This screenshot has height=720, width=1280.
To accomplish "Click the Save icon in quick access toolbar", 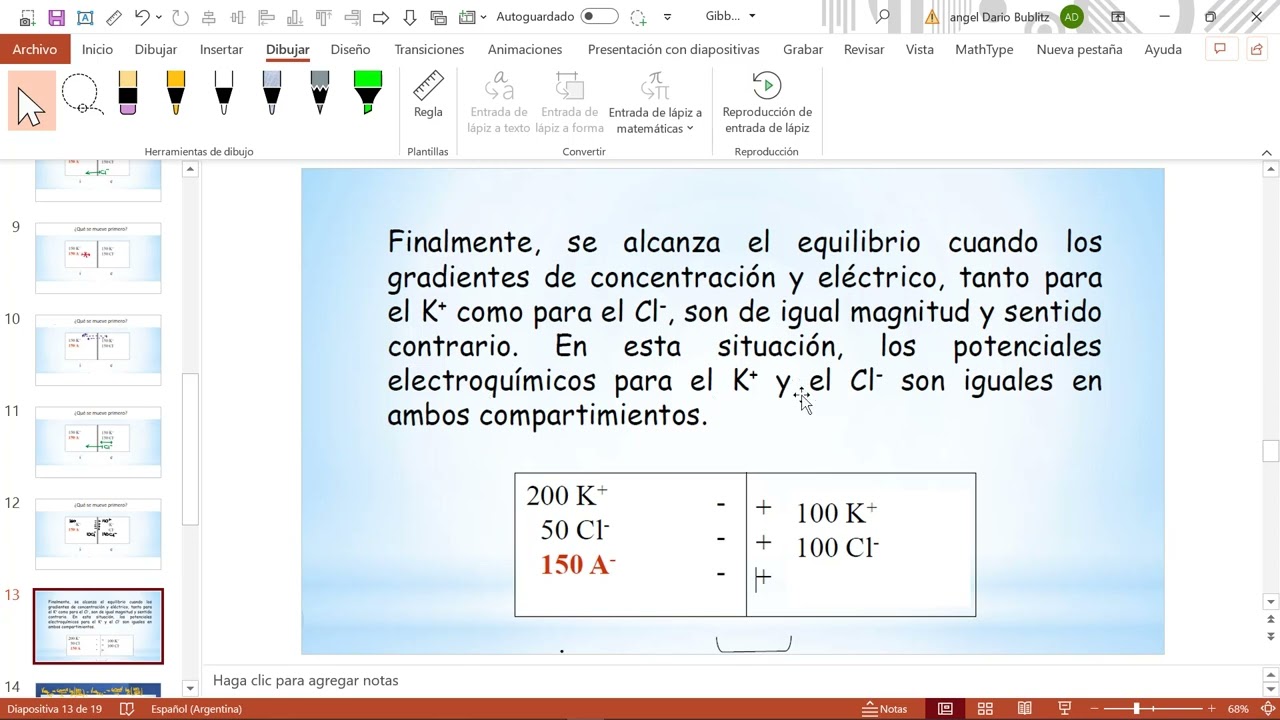I will click(x=56, y=17).
